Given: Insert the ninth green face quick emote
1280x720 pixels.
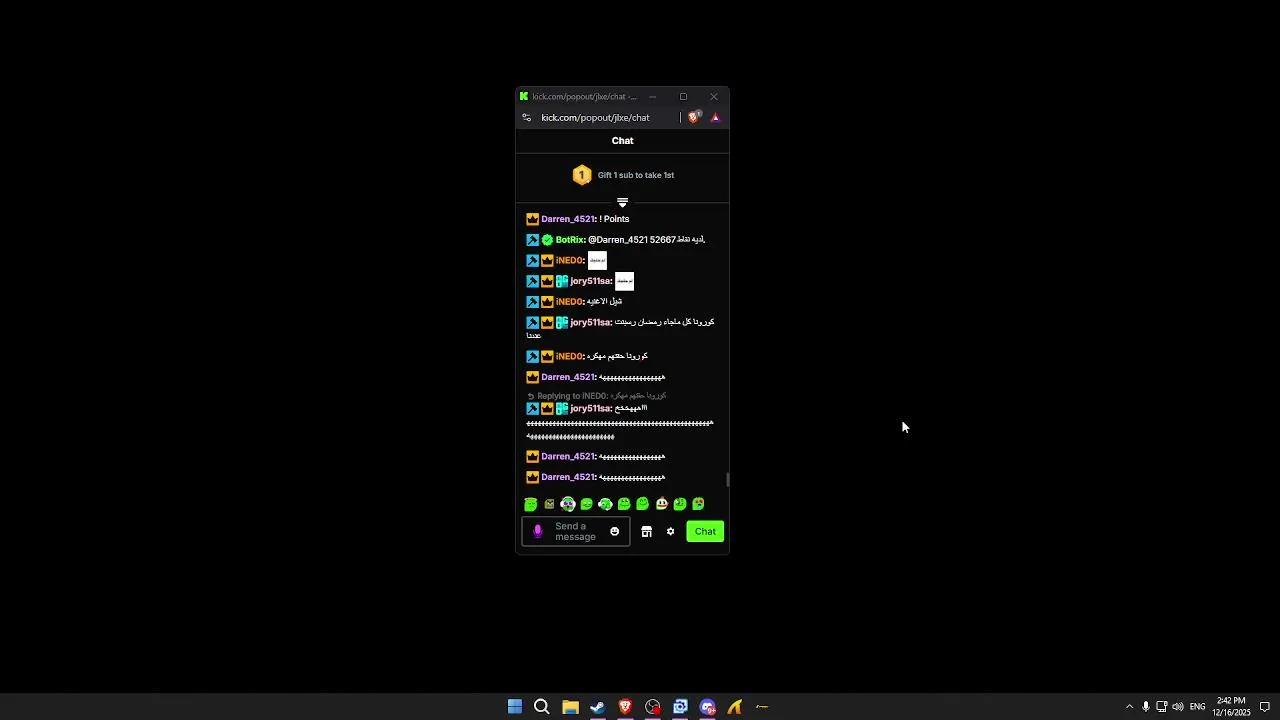Looking at the screenshot, I should click(680, 505).
